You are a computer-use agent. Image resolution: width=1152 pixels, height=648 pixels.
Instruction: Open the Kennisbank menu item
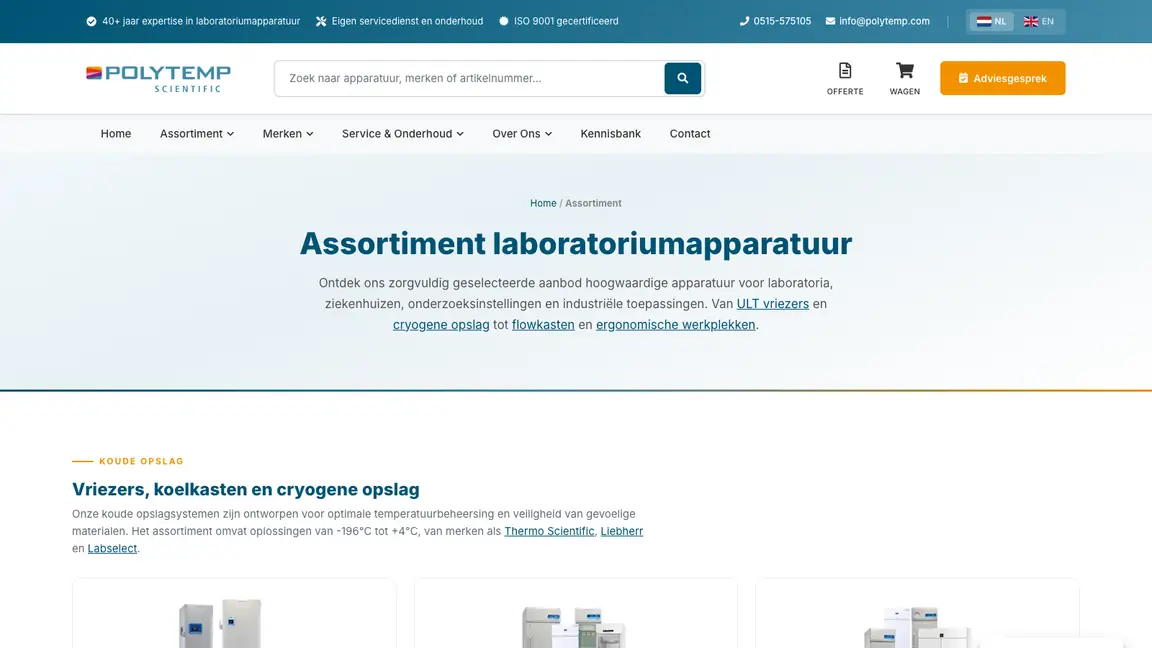(611, 134)
